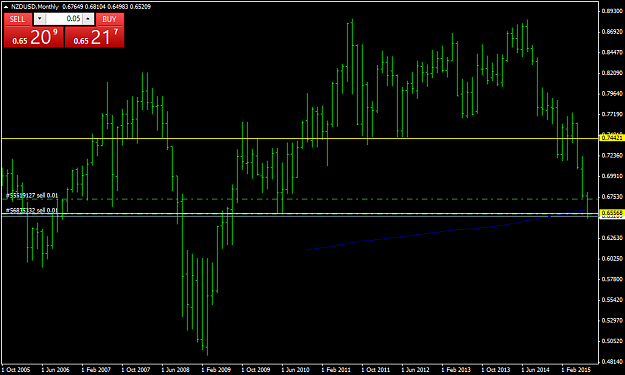This screenshot has width=625, height=375.
Task: Click the 1 Oct 2013 date label
Action: pyautogui.click(x=495, y=370)
